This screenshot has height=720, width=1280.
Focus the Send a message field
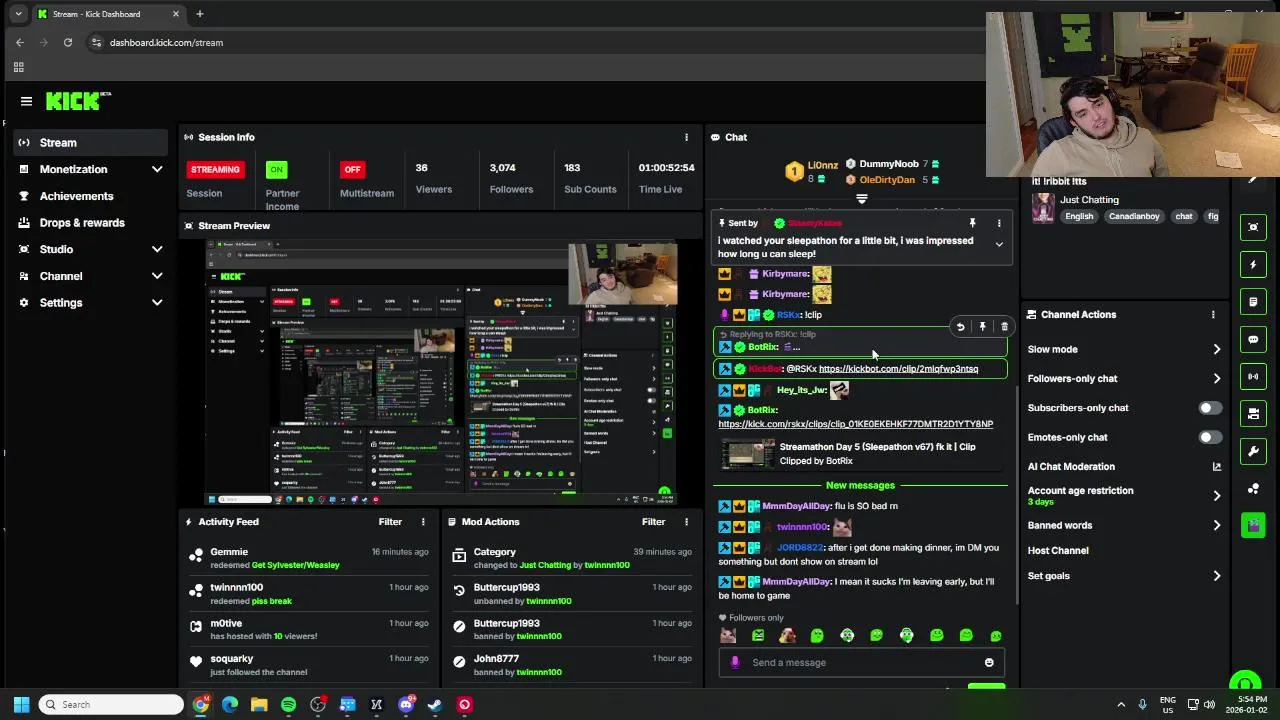click(x=862, y=663)
